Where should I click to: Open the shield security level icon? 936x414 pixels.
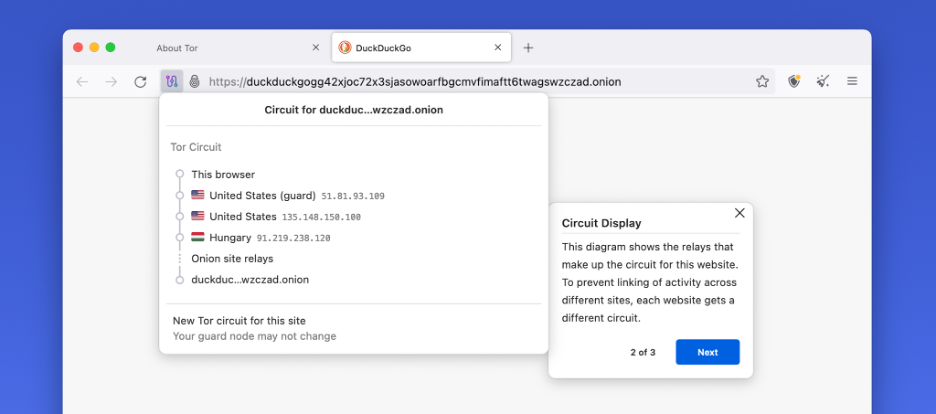pyautogui.click(x=794, y=81)
